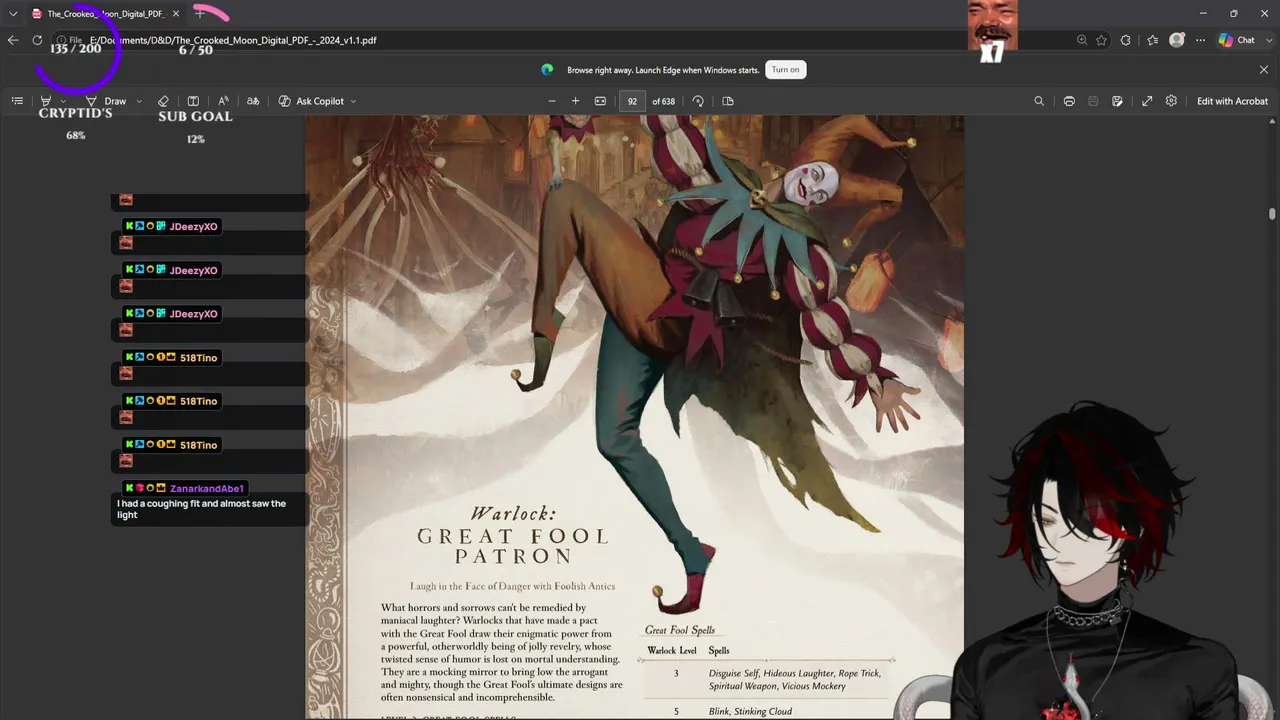Click the Save as icon
The height and width of the screenshot is (720, 1280).
point(1117,101)
